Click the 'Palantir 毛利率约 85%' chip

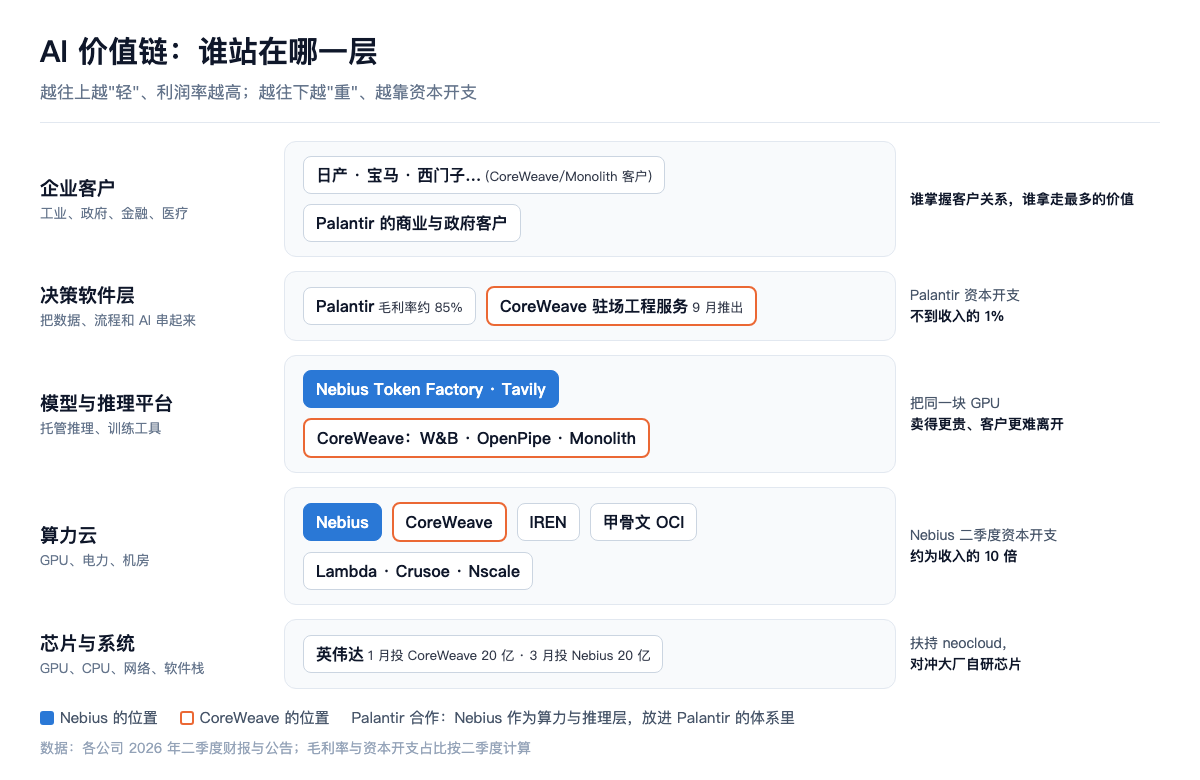click(389, 306)
